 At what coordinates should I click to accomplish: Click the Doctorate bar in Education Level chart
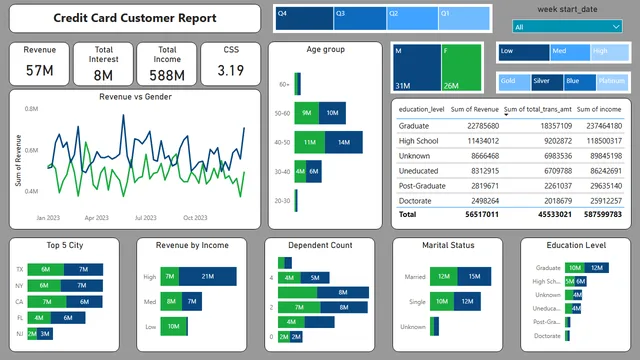pos(567,336)
